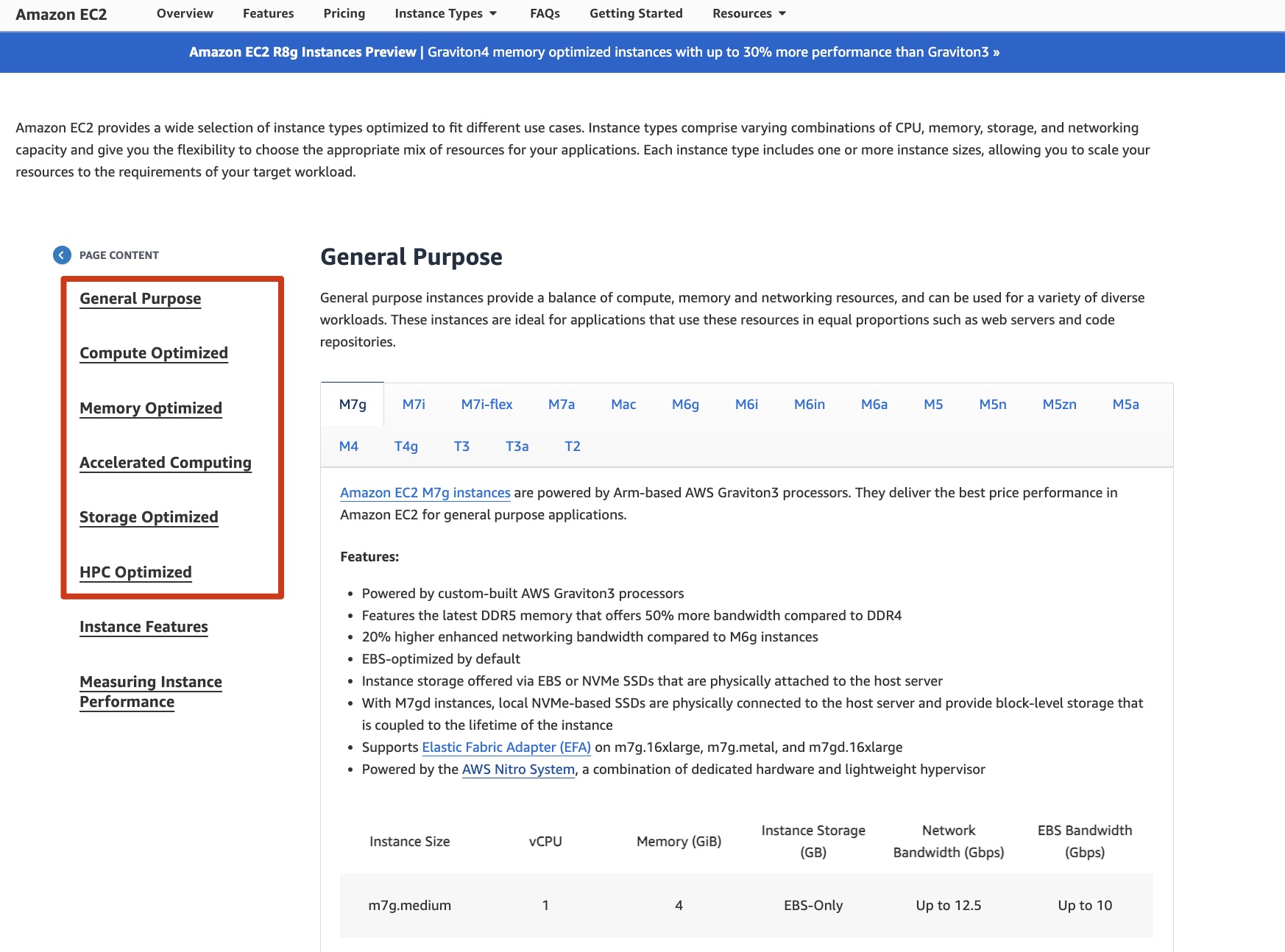Open the Elastic Fabric Adapter (EFA) link
Viewport: 1285px width, 952px height.
(x=506, y=747)
